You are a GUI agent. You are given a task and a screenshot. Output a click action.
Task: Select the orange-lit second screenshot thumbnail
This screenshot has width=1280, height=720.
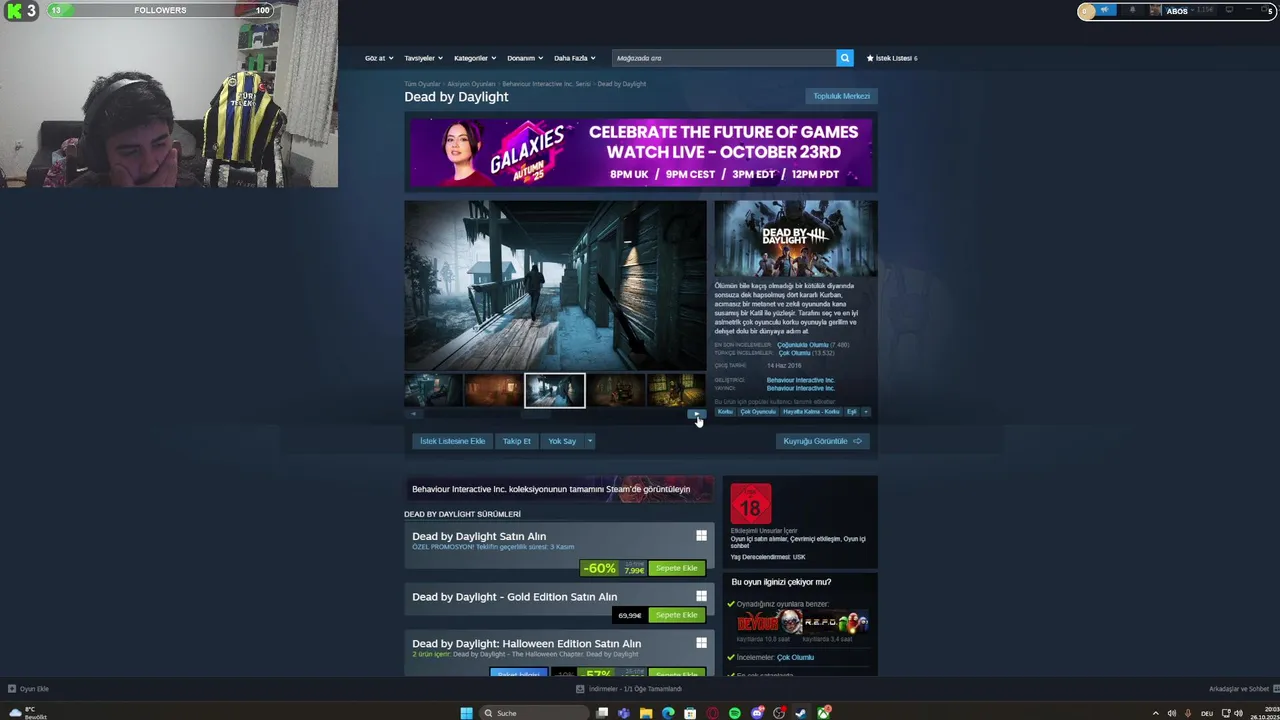(493, 390)
